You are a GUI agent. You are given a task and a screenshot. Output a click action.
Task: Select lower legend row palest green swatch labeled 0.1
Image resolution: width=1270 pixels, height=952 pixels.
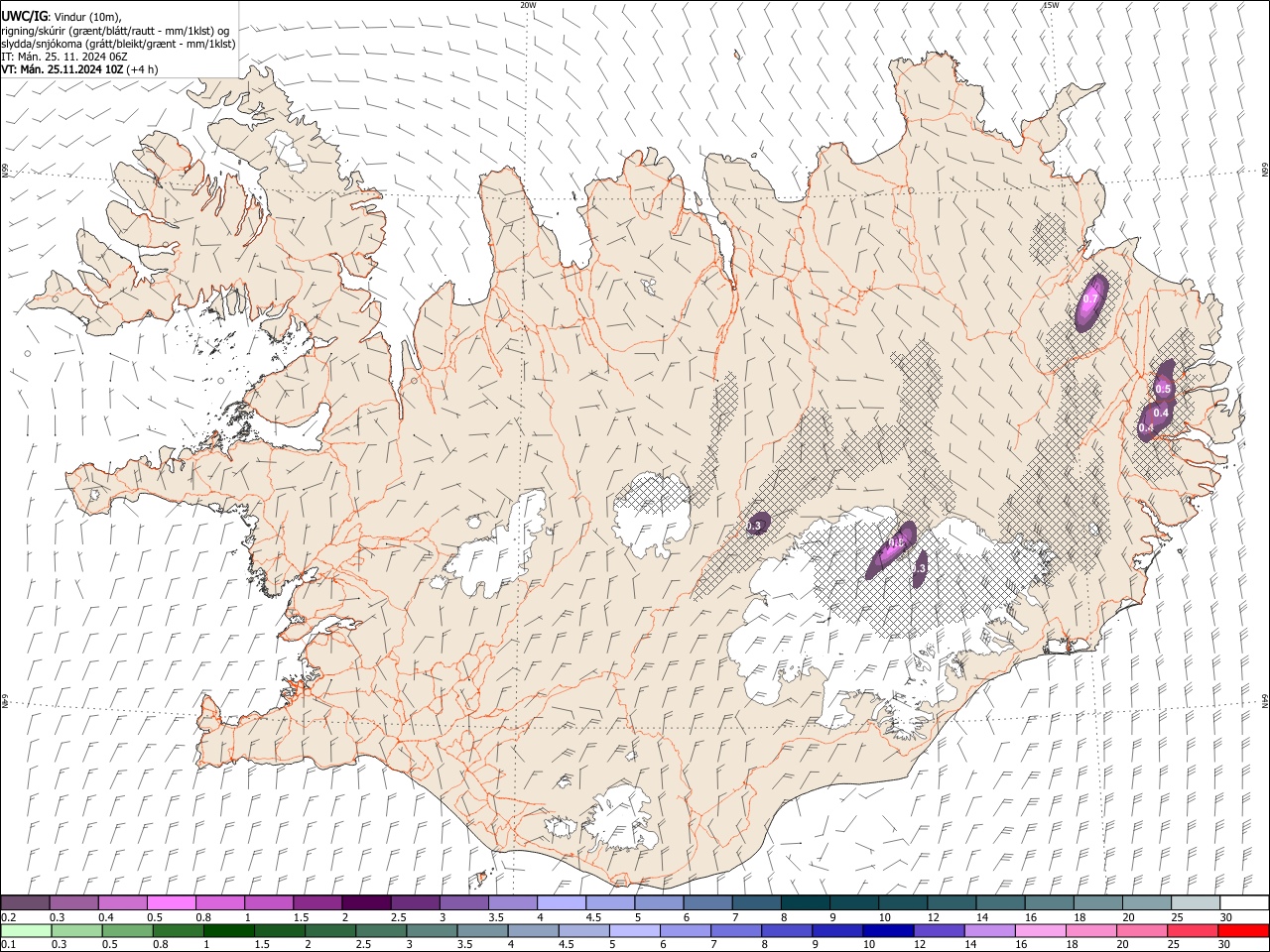(x=26, y=930)
